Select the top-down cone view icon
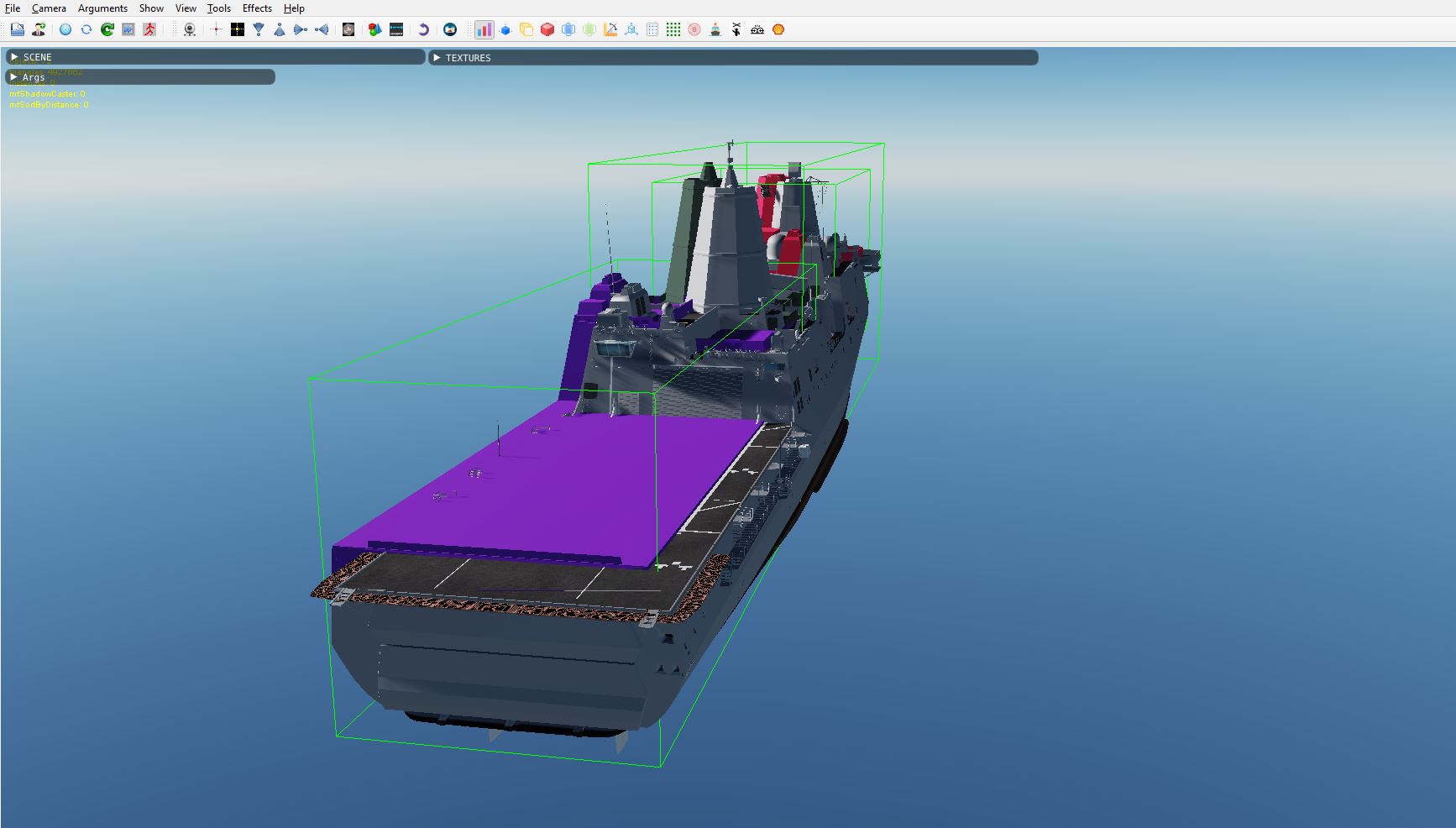This screenshot has height=828, width=1456. click(x=259, y=29)
